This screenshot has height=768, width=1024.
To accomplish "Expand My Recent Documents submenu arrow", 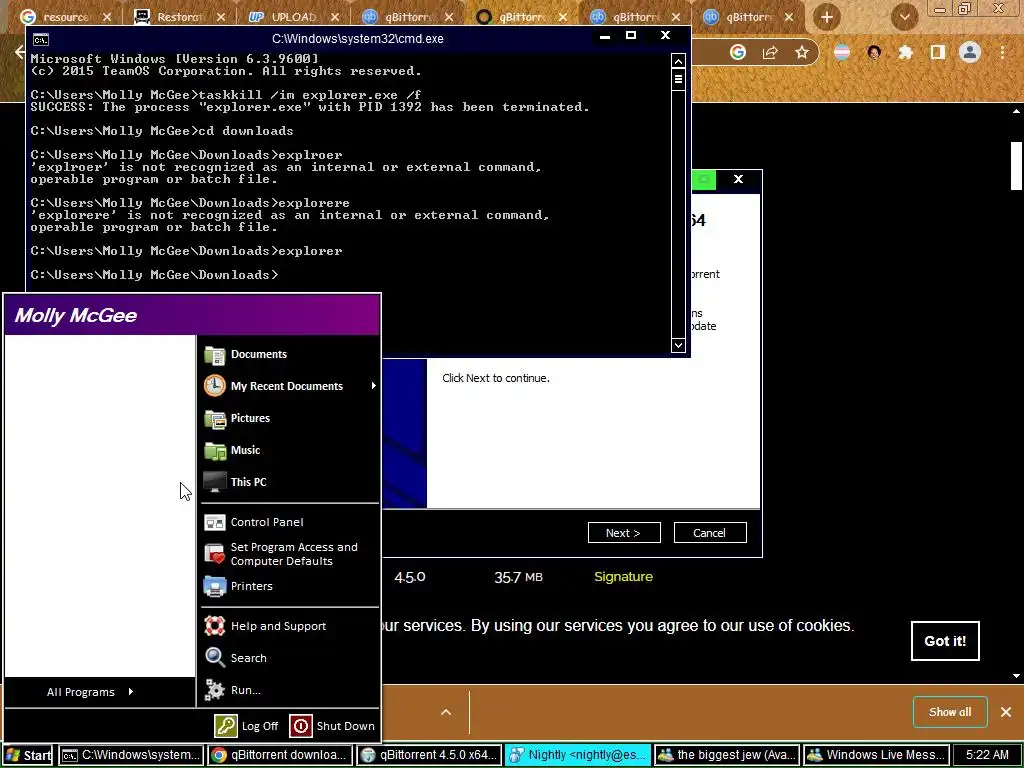I will pyautogui.click(x=374, y=386).
